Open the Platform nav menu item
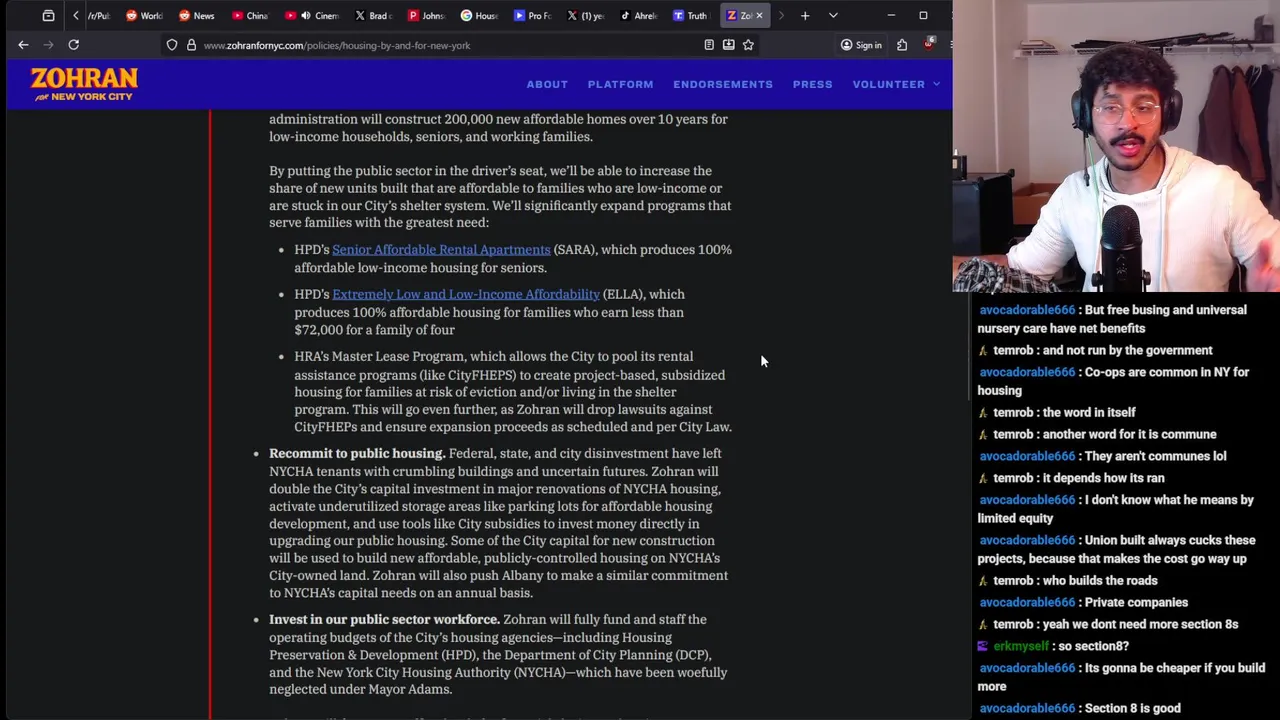Screen dimensions: 1280x720 point(620,85)
